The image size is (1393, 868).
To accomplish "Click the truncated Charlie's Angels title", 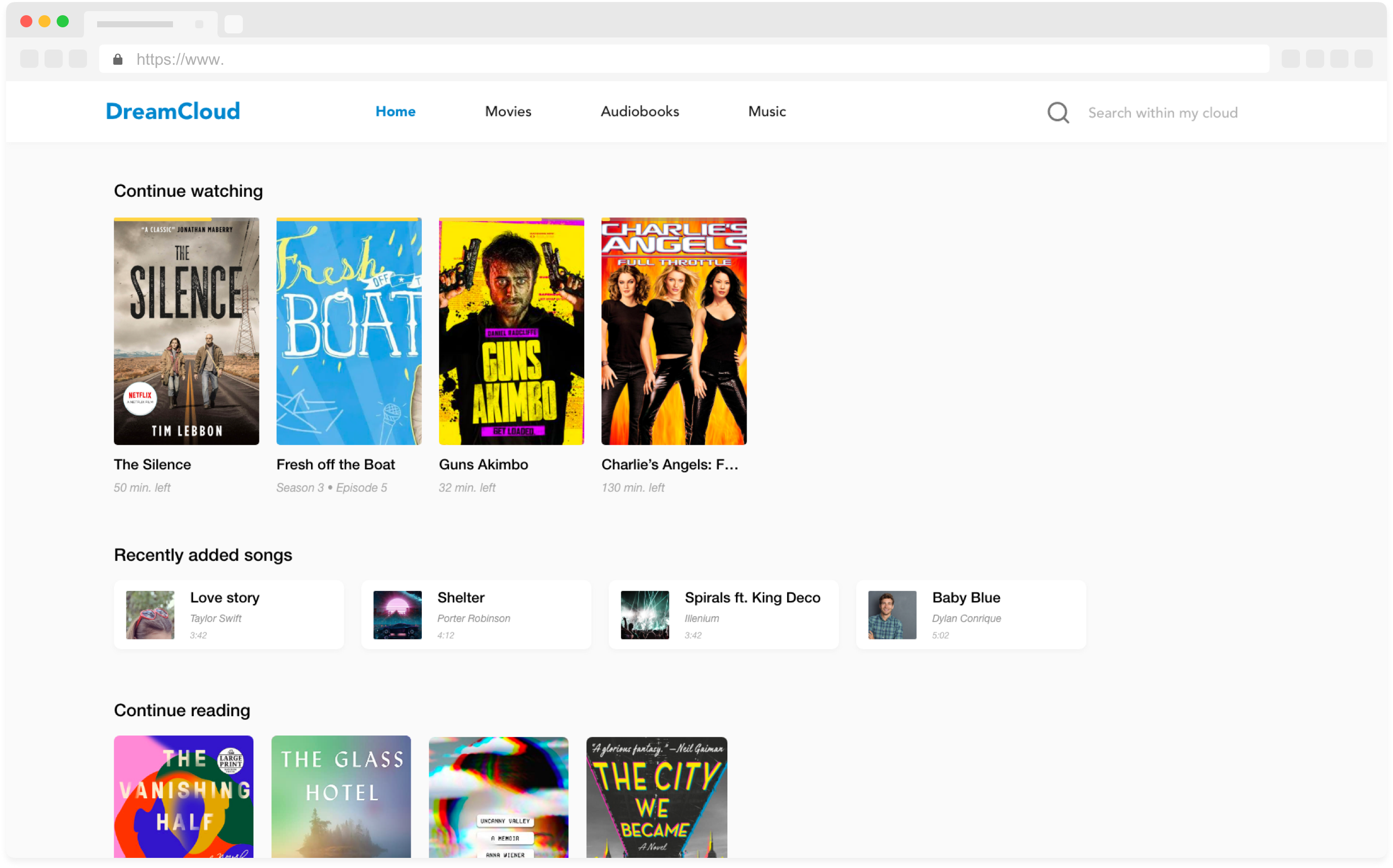I will (x=670, y=464).
